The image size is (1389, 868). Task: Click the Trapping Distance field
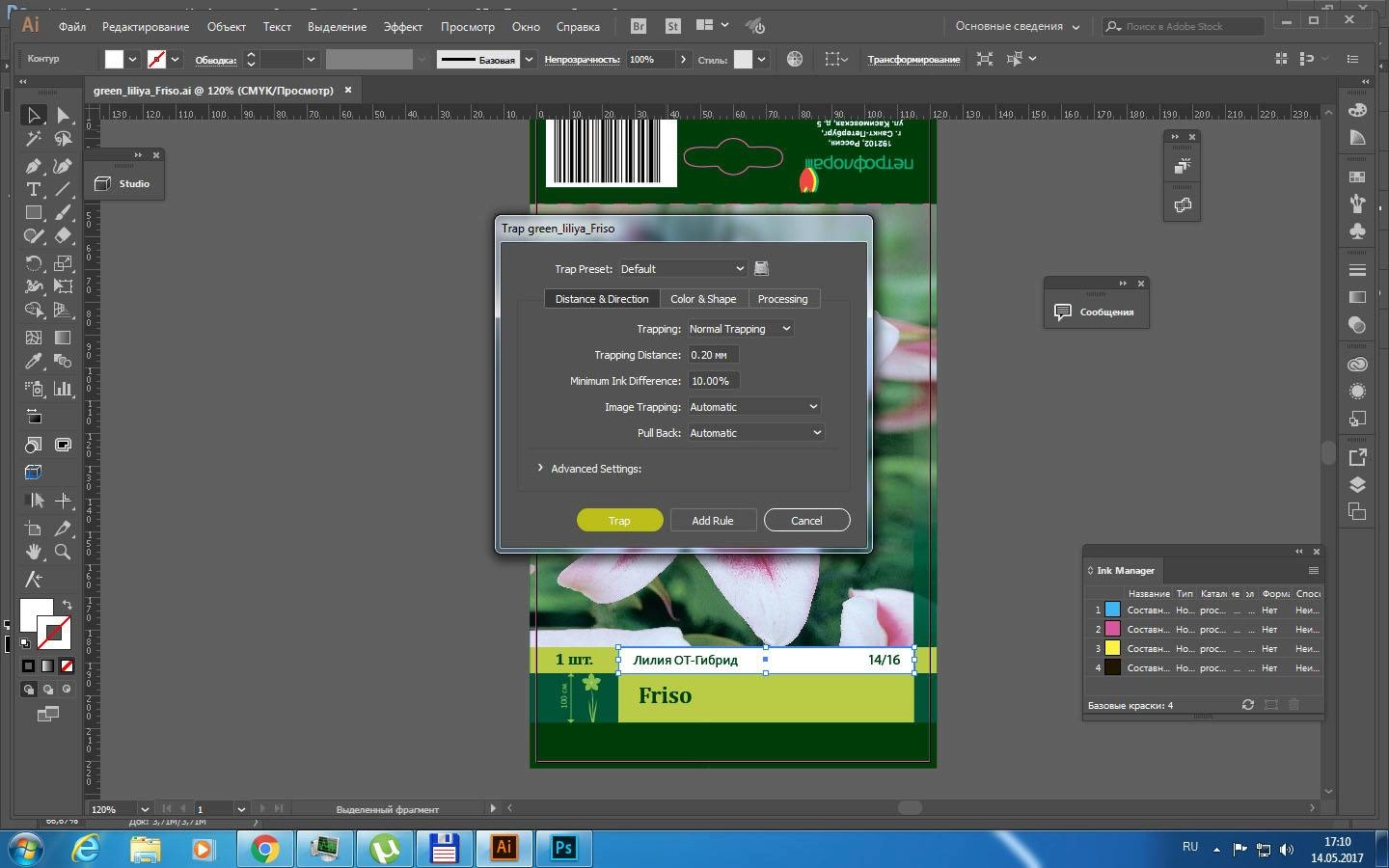713,355
